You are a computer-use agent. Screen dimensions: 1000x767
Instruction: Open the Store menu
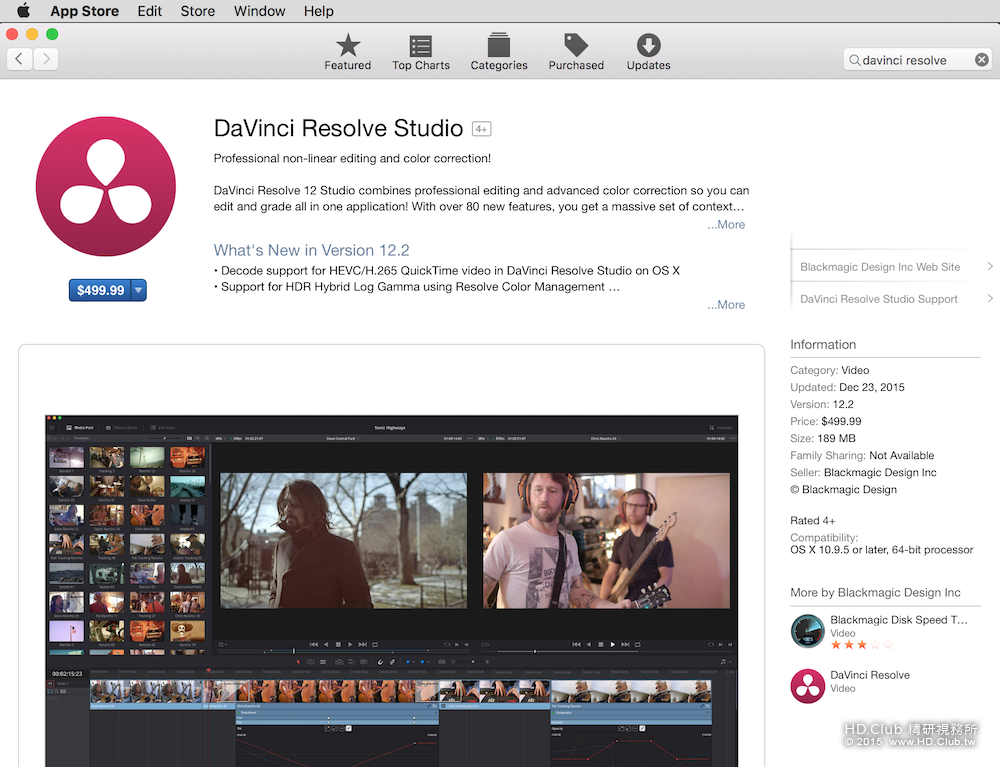coord(198,11)
